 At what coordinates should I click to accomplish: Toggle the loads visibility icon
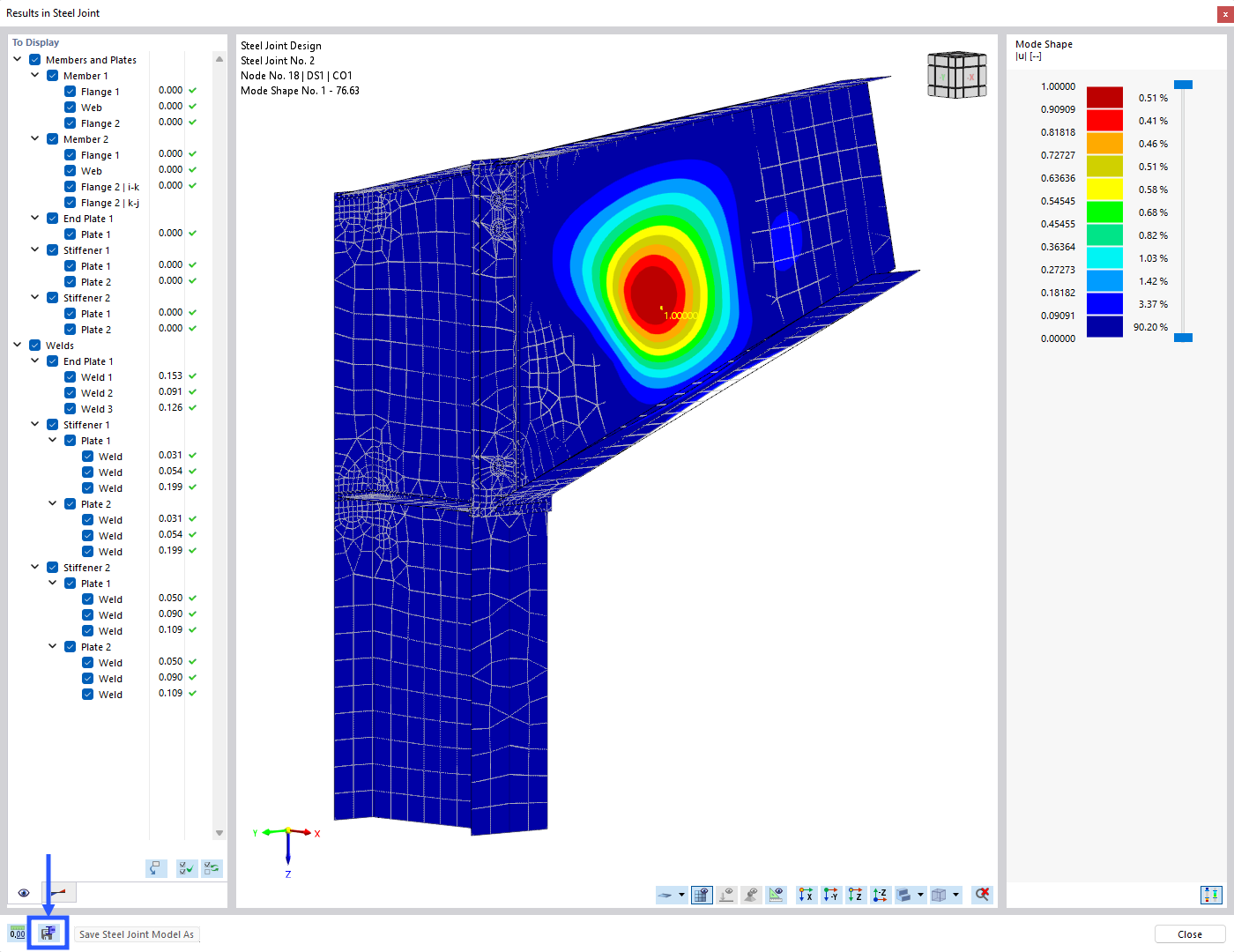pyautogui.click(x=726, y=895)
